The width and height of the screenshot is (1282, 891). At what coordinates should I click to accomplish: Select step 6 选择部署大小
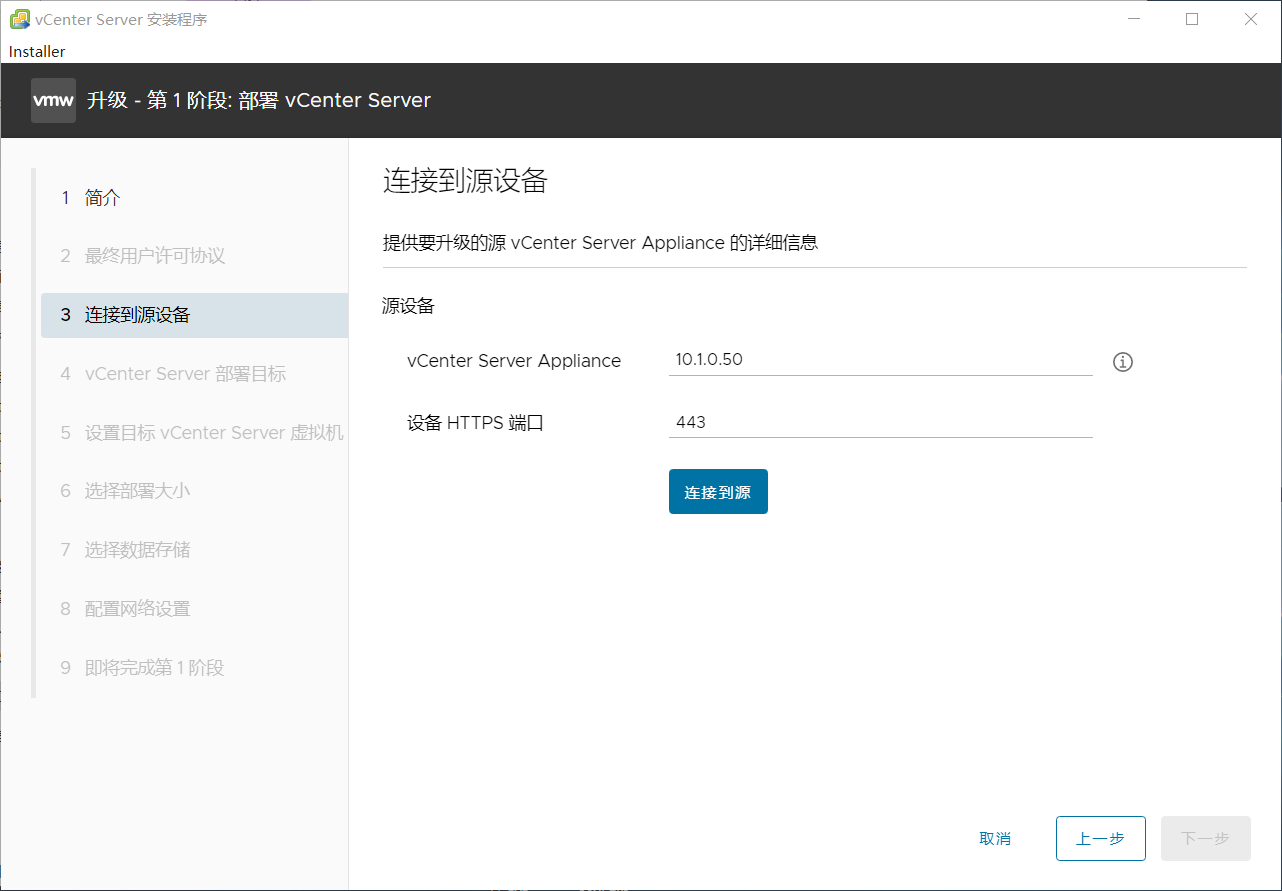pyautogui.click(x=137, y=491)
